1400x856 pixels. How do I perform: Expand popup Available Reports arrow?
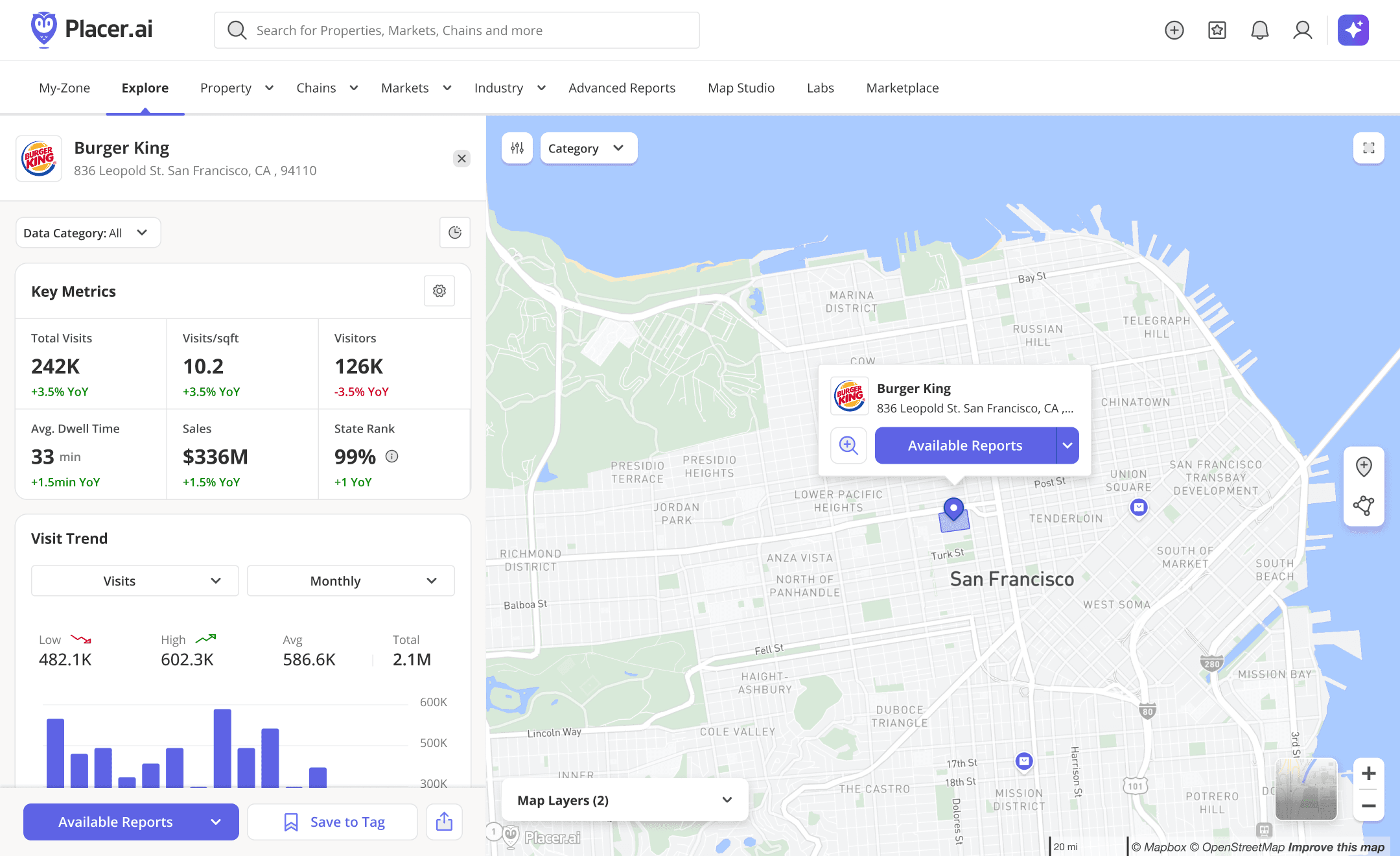pyautogui.click(x=1067, y=446)
